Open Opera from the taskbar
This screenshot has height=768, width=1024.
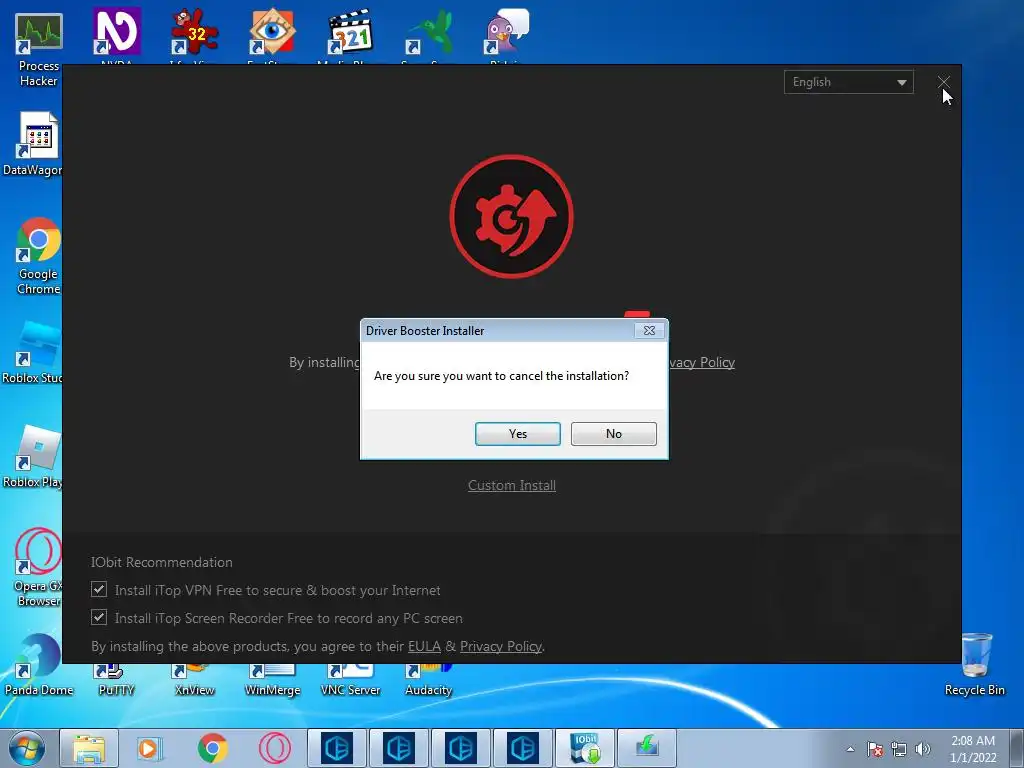pyautogui.click(x=275, y=748)
